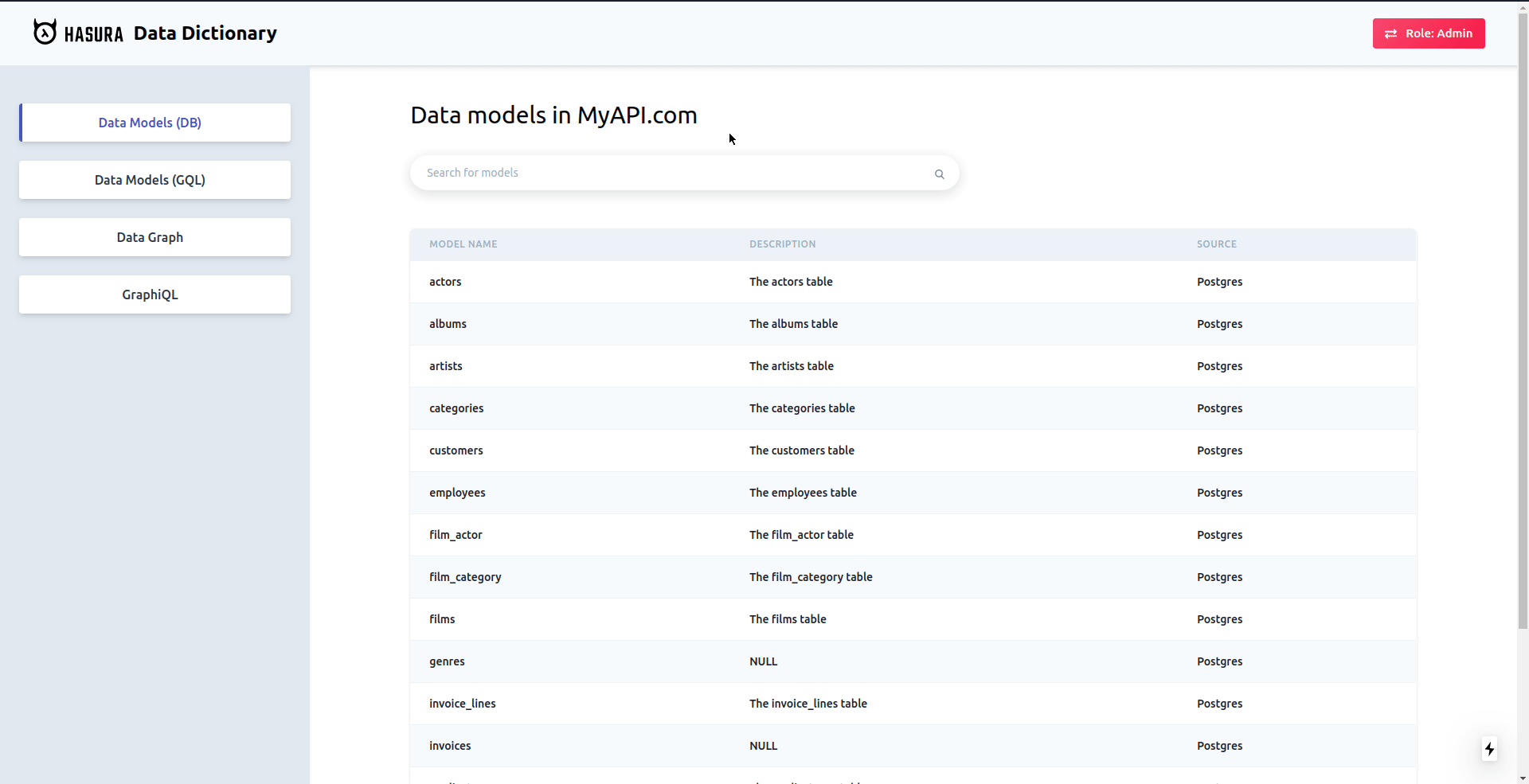Click 'The customers table' description
Viewport: 1529px width, 784px height.
click(x=802, y=451)
